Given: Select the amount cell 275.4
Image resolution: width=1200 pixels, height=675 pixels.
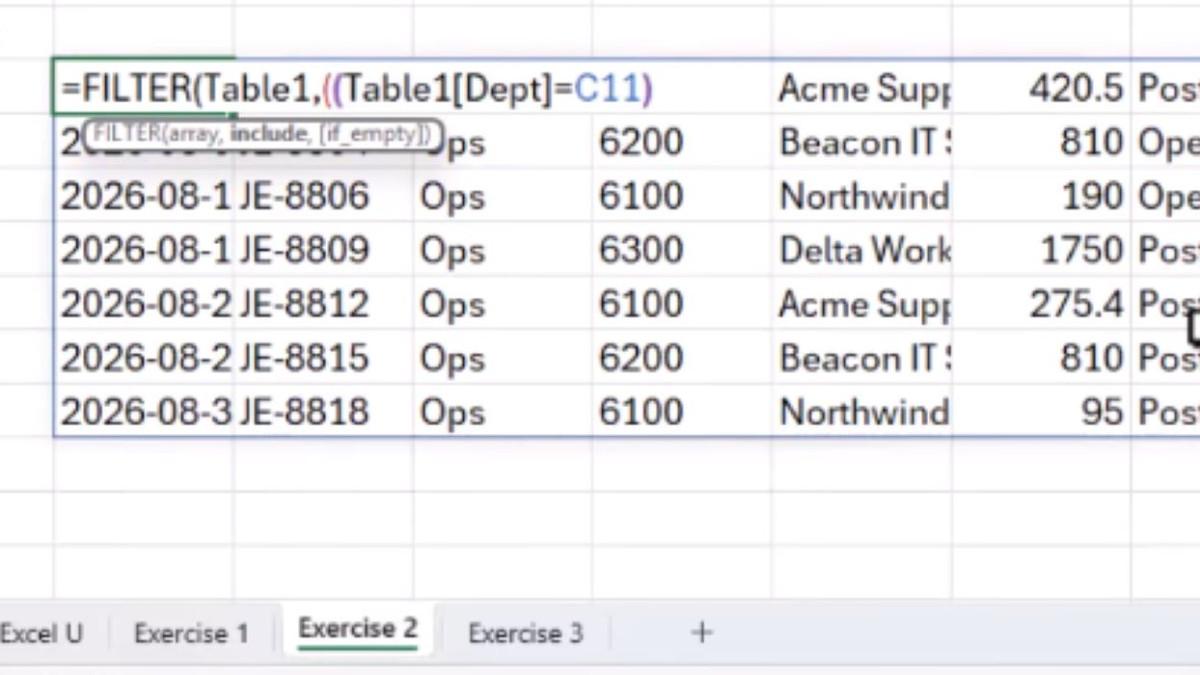Looking at the screenshot, I should (1042, 304).
